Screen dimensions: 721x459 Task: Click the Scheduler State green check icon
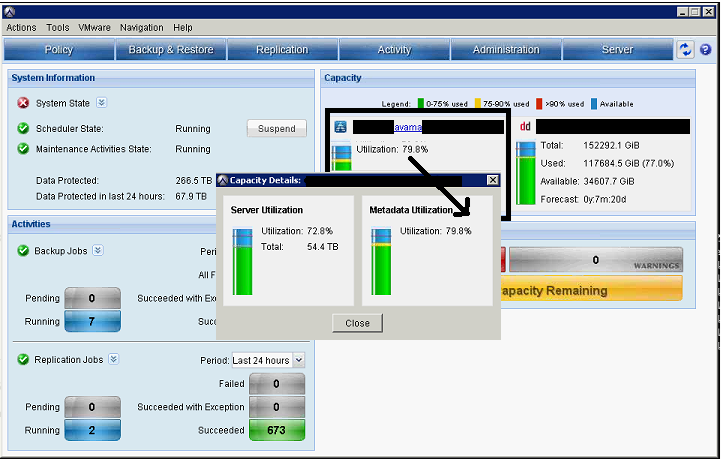point(23,129)
